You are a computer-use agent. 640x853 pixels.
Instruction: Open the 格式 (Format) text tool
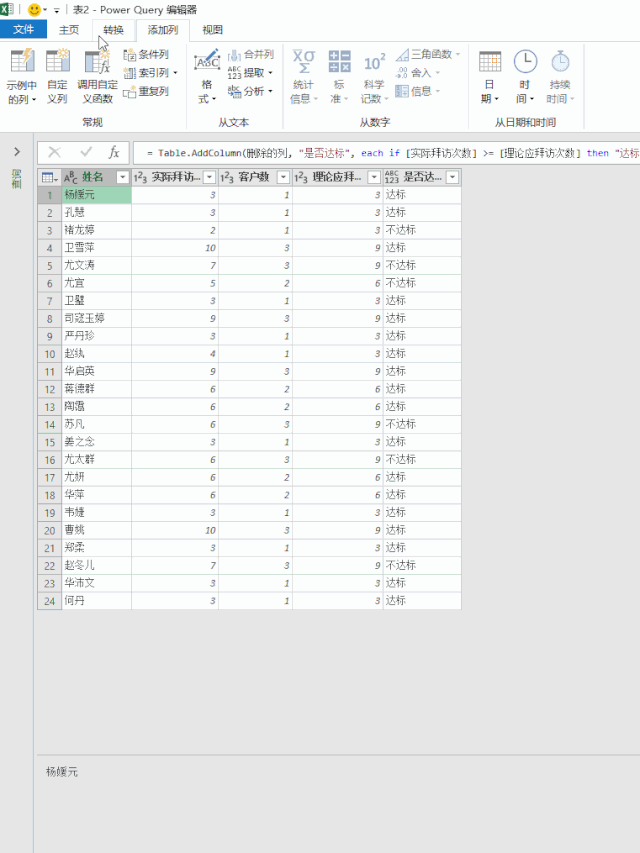207,63
